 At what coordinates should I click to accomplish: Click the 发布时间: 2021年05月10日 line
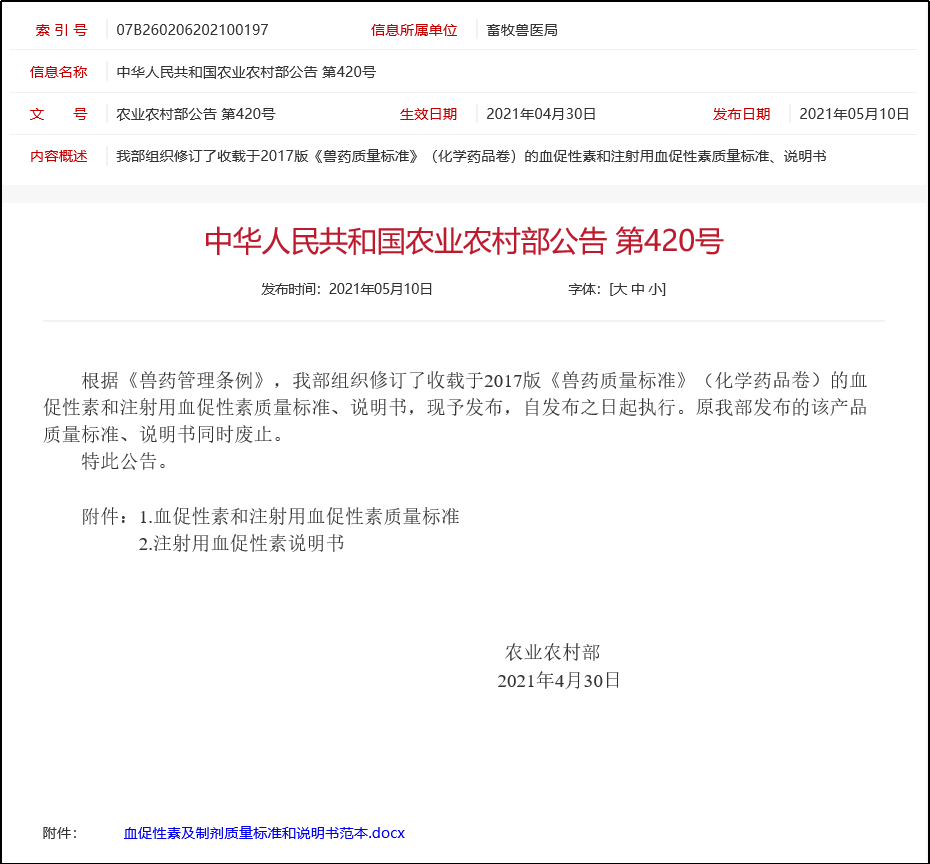tap(346, 289)
